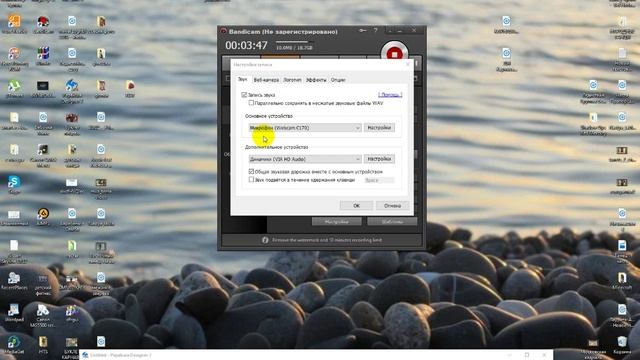Open the Опции tab
Viewport: 640px width, 360px height.
[338, 80]
